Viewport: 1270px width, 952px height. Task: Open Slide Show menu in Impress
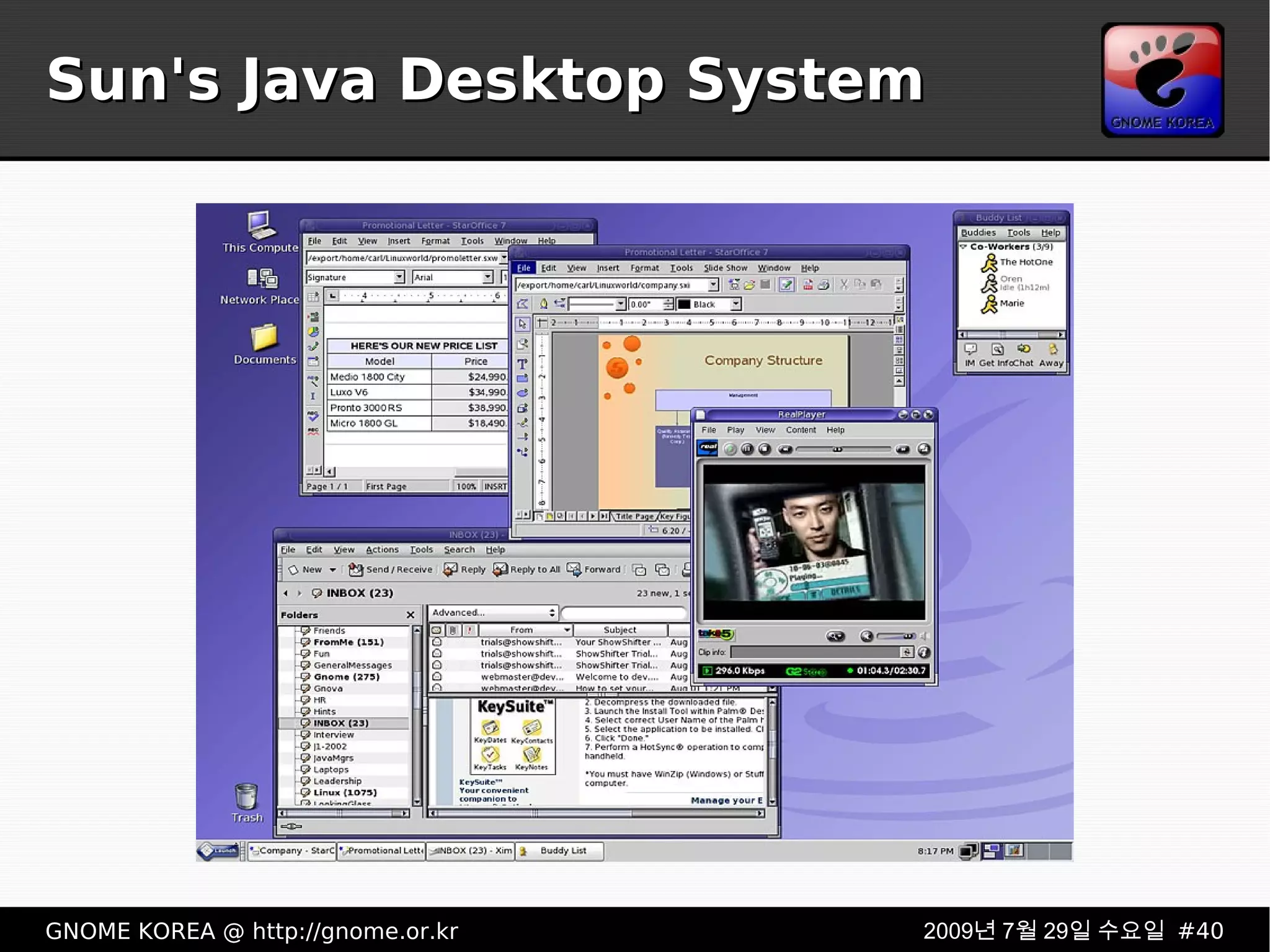click(x=725, y=268)
